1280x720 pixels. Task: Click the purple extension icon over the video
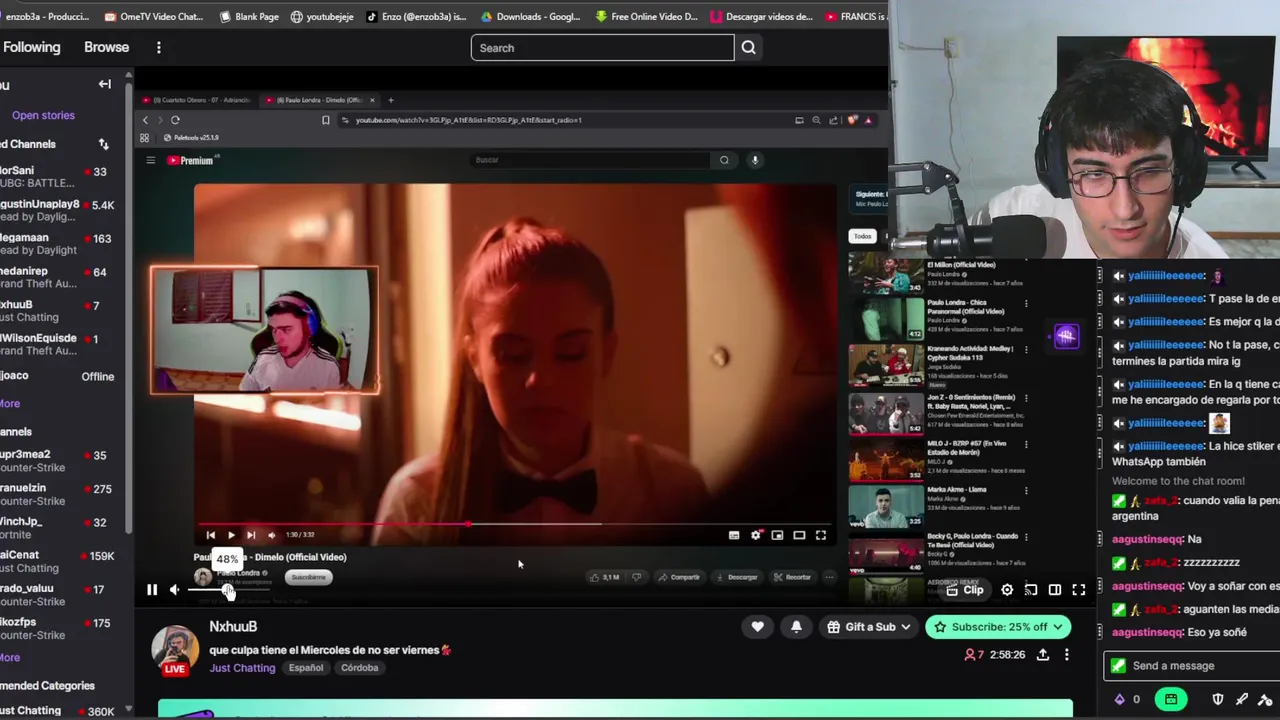(1066, 336)
